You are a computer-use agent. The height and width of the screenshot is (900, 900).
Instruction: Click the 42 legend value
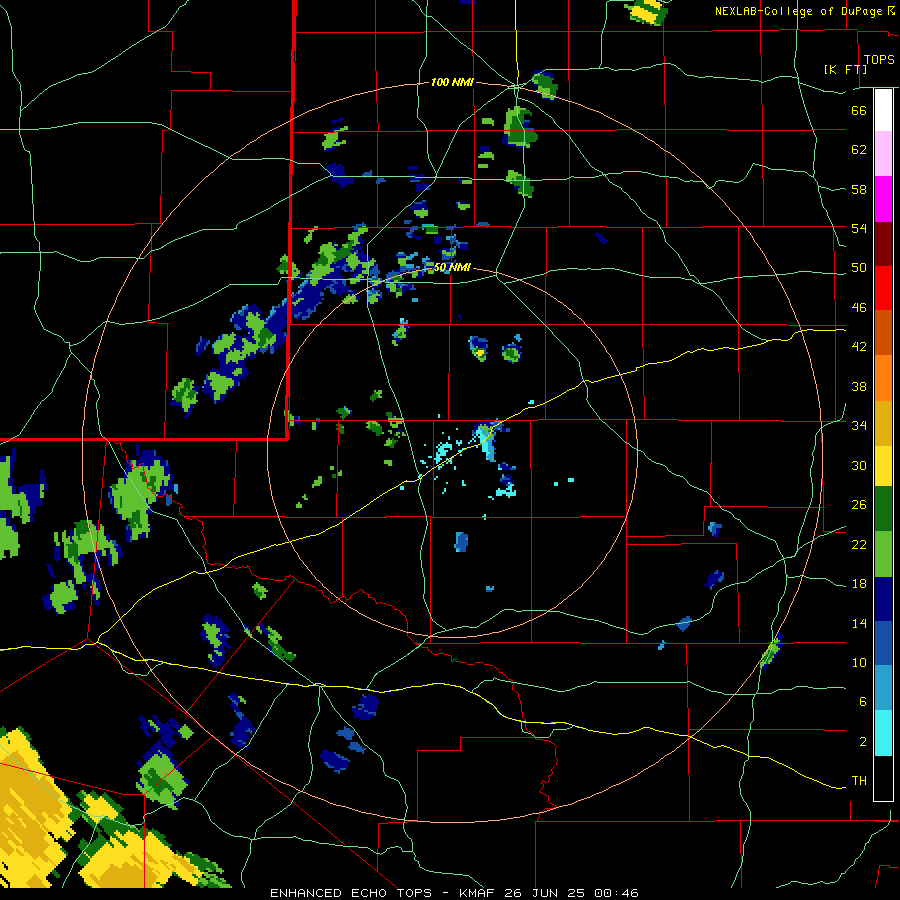pos(859,347)
